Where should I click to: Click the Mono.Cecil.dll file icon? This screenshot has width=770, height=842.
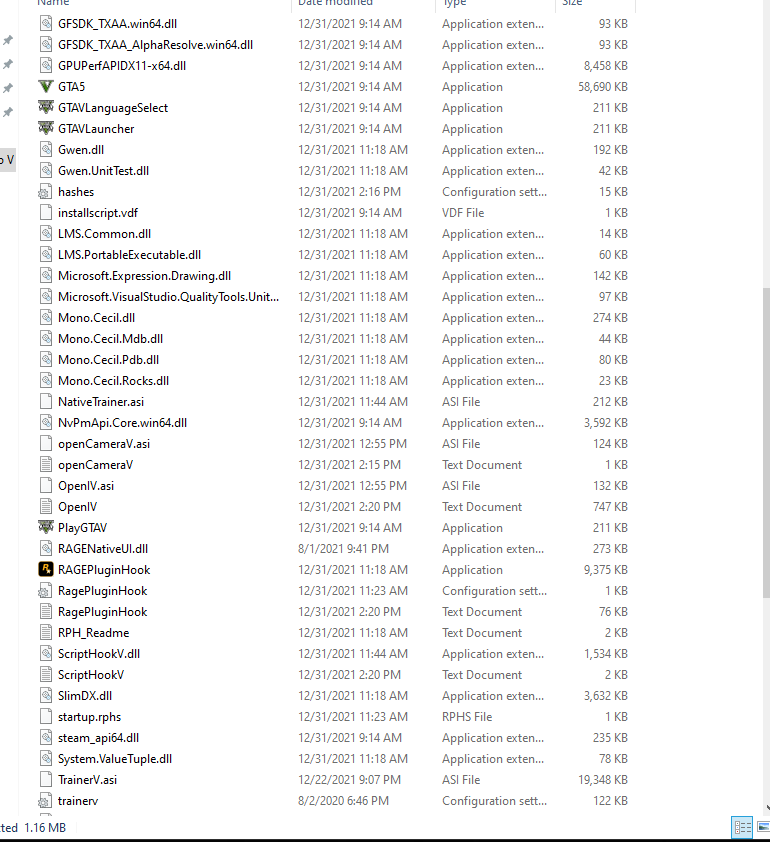[46, 317]
